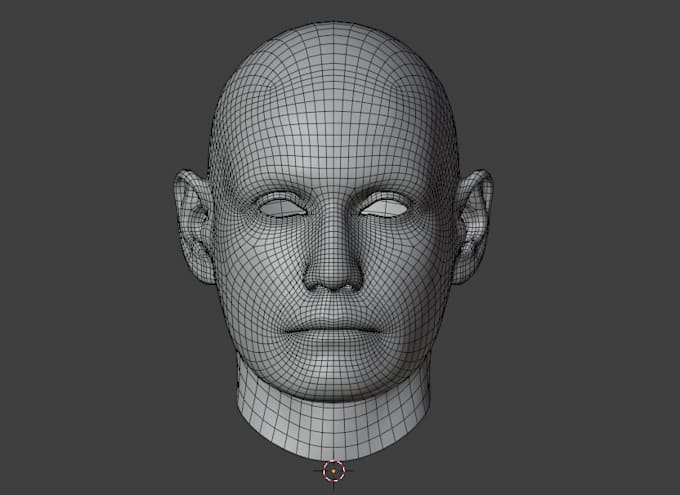Select the tip of the nose
Image resolution: width=680 pixels, height=495 pixels.
[333, 272]
